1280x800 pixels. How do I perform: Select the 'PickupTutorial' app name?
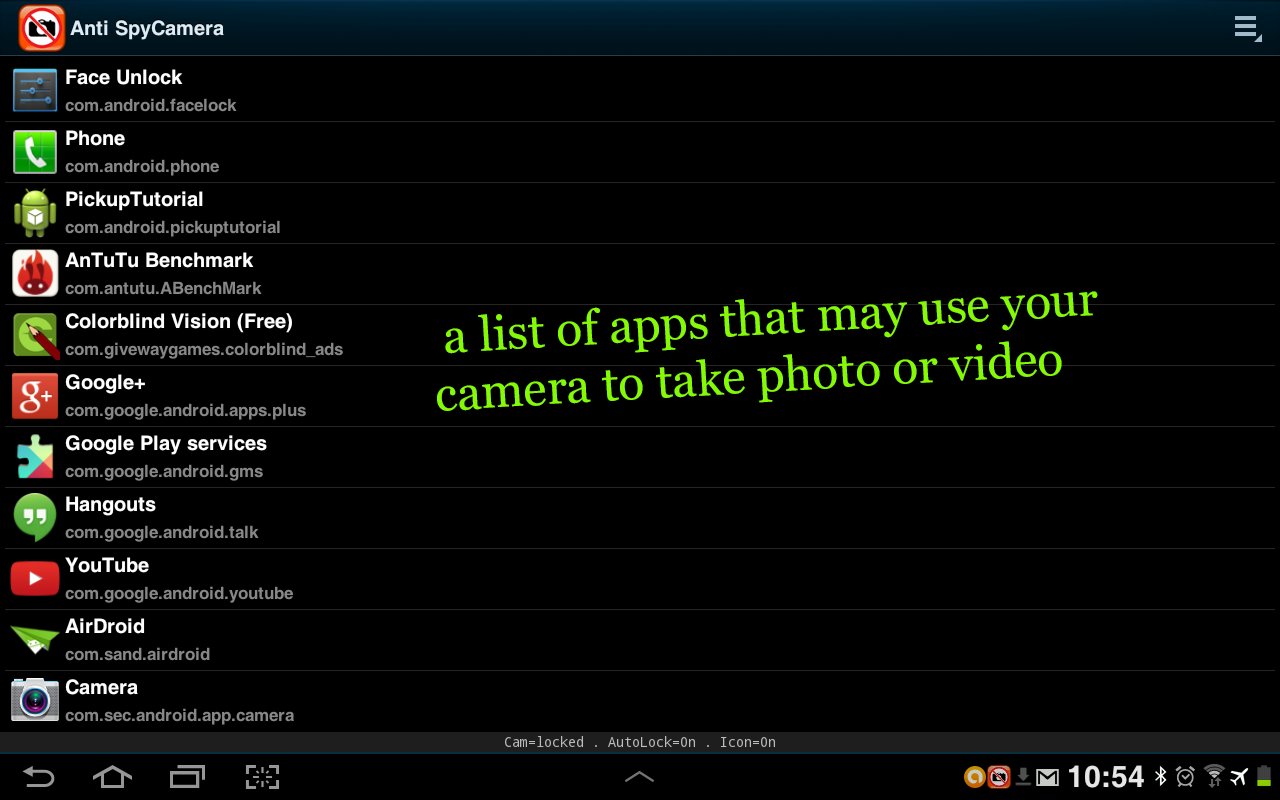(x=134, y=199)
